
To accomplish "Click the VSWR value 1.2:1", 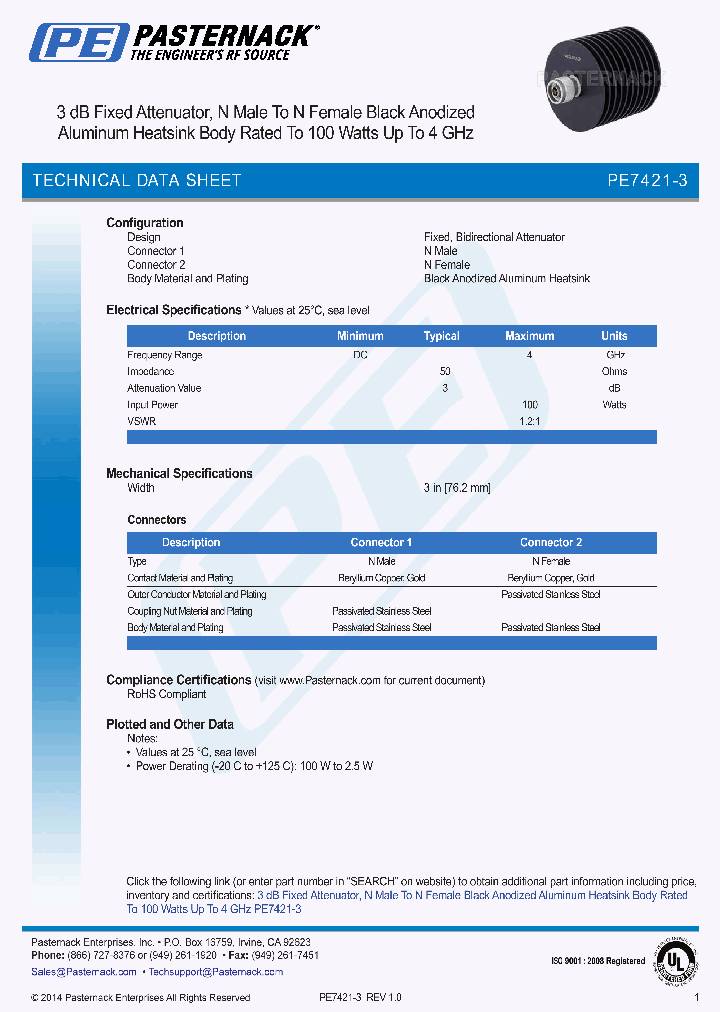I will (x=530, y=421).
